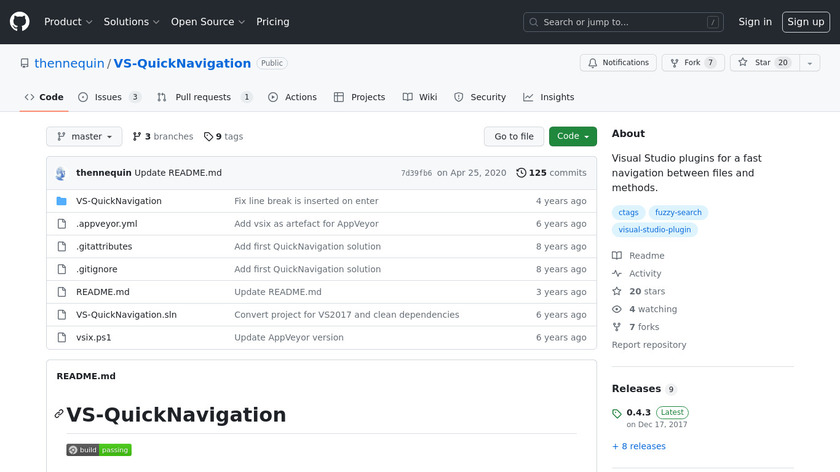
Task: Click the Notifications button
Action: click(618, 63)
